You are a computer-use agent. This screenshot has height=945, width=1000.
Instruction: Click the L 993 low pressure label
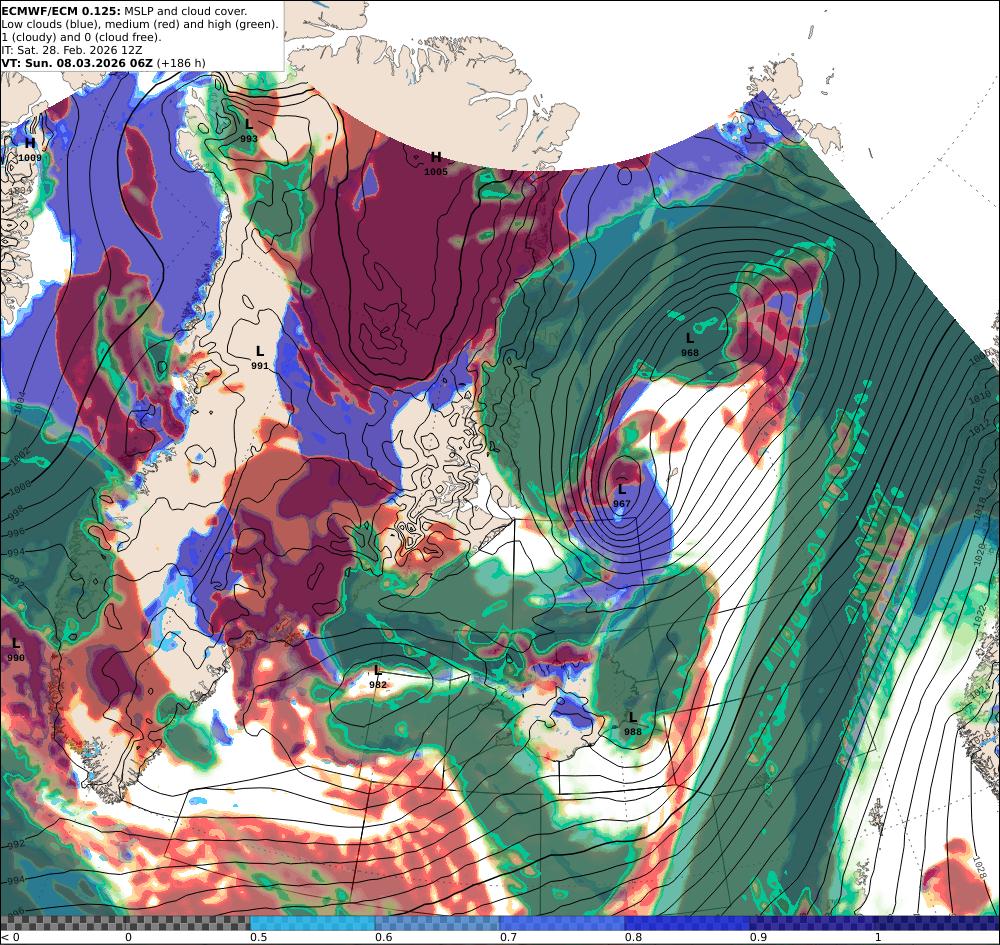(x=249, y=131)
